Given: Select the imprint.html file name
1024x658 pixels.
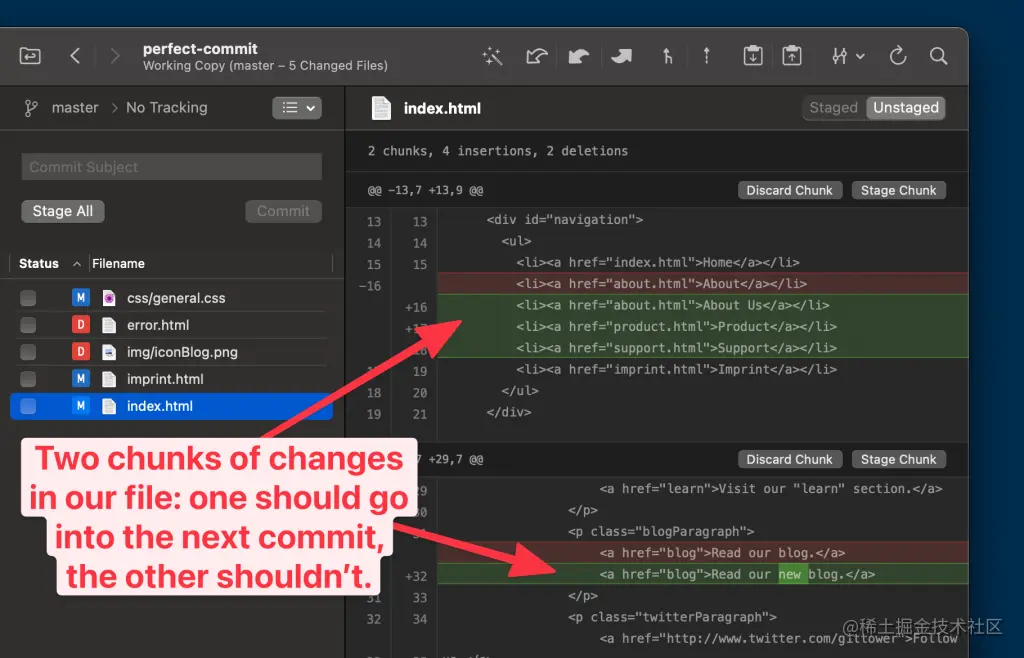Looking at the screenshot, I should pyautogui.click(x=165, y=379).
